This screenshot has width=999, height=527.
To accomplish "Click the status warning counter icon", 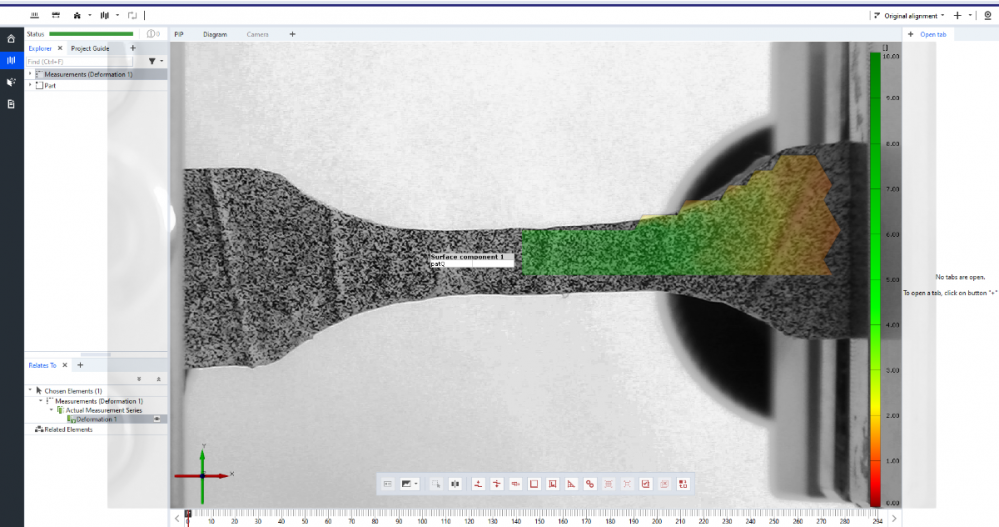I will pyautogui.click(x=152, y=34).
